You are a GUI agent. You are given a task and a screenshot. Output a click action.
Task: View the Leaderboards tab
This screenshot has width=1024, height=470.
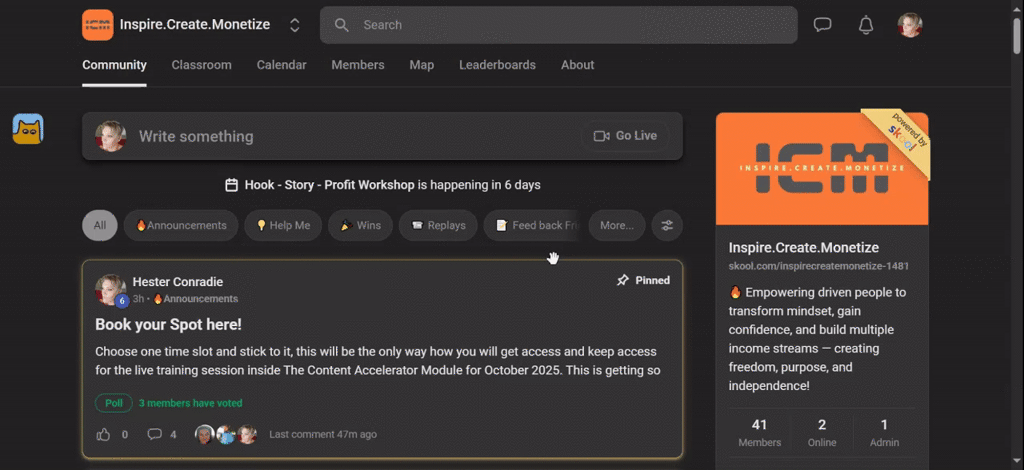(497, 65)
